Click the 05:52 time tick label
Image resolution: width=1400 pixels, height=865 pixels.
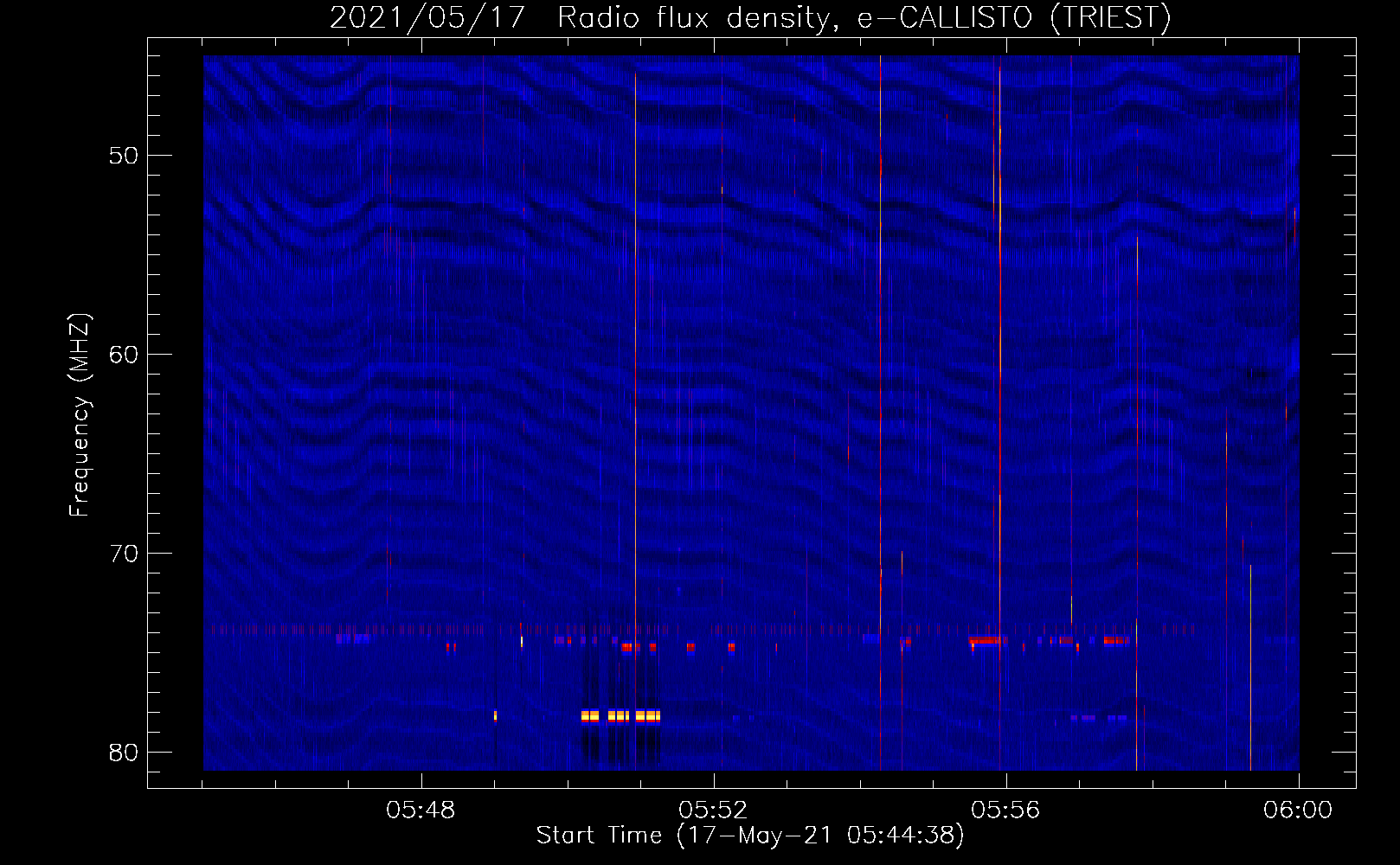click(714, 811)
